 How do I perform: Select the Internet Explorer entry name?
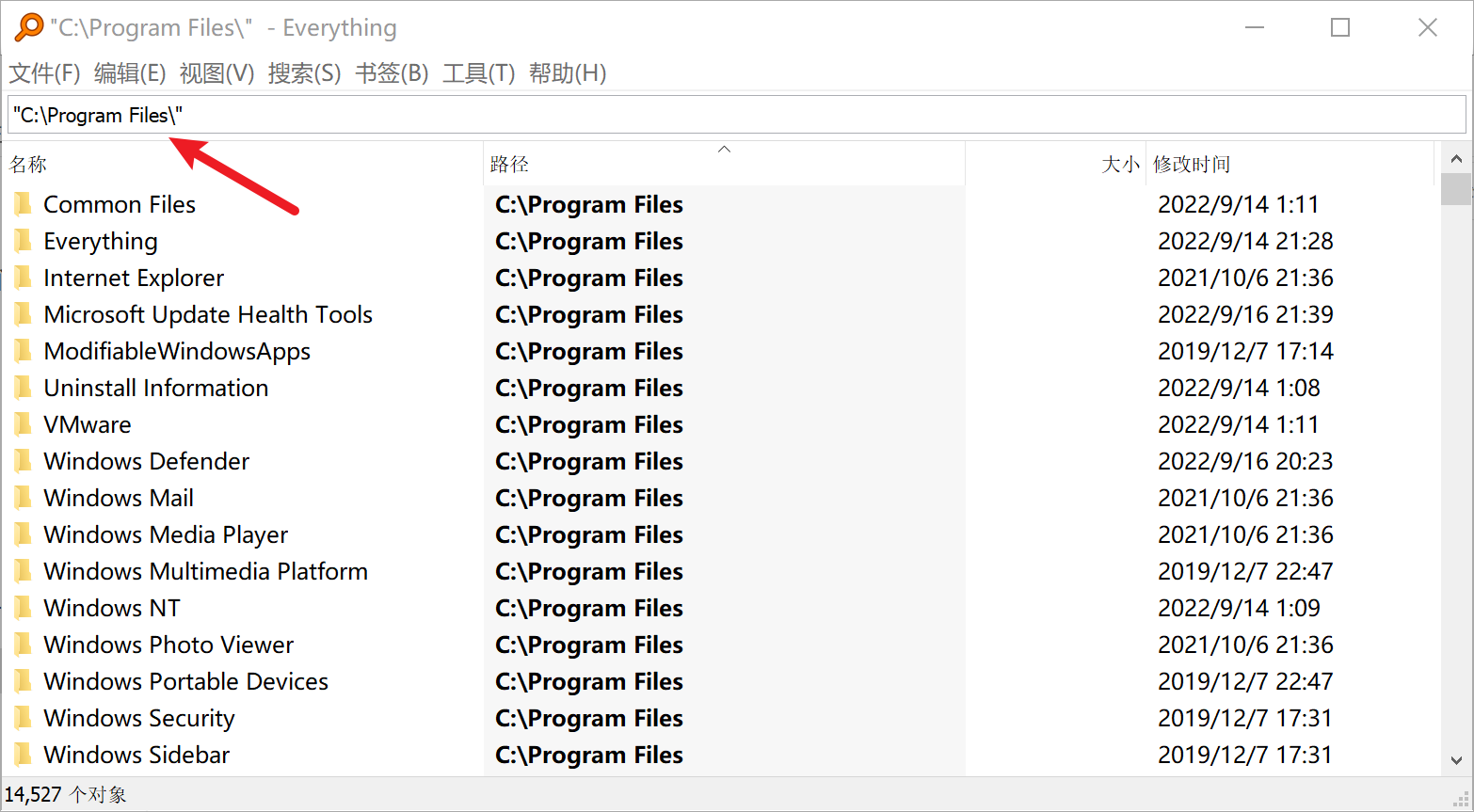click(134, 278)
